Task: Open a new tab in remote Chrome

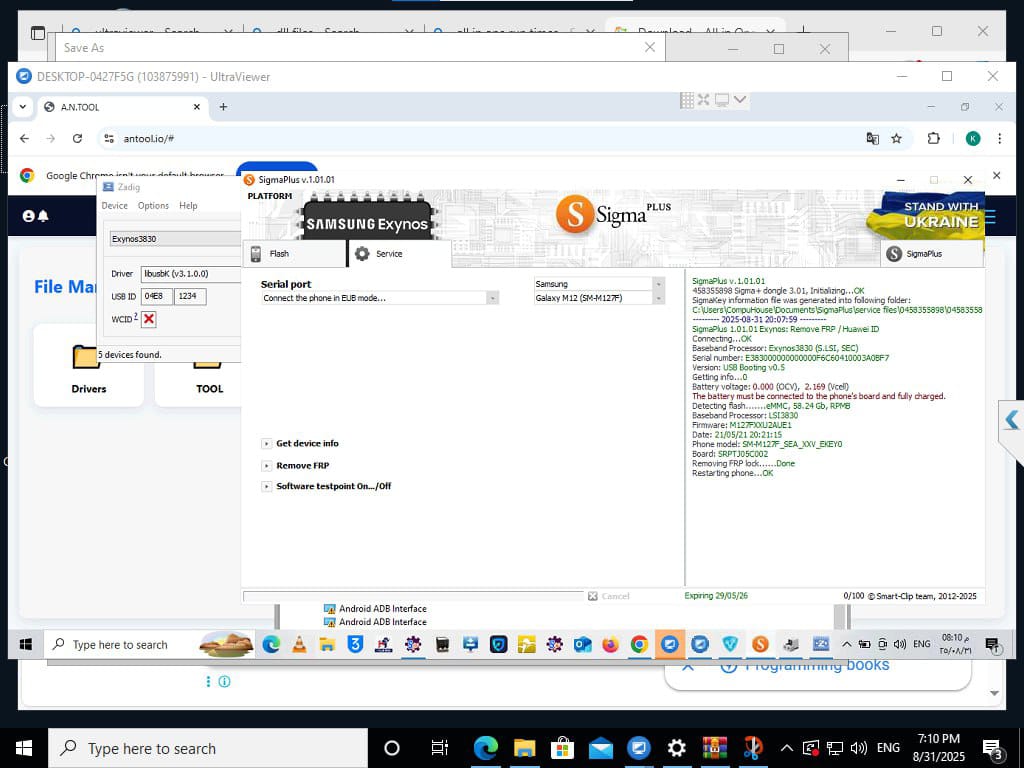Action: pos(223,107)
